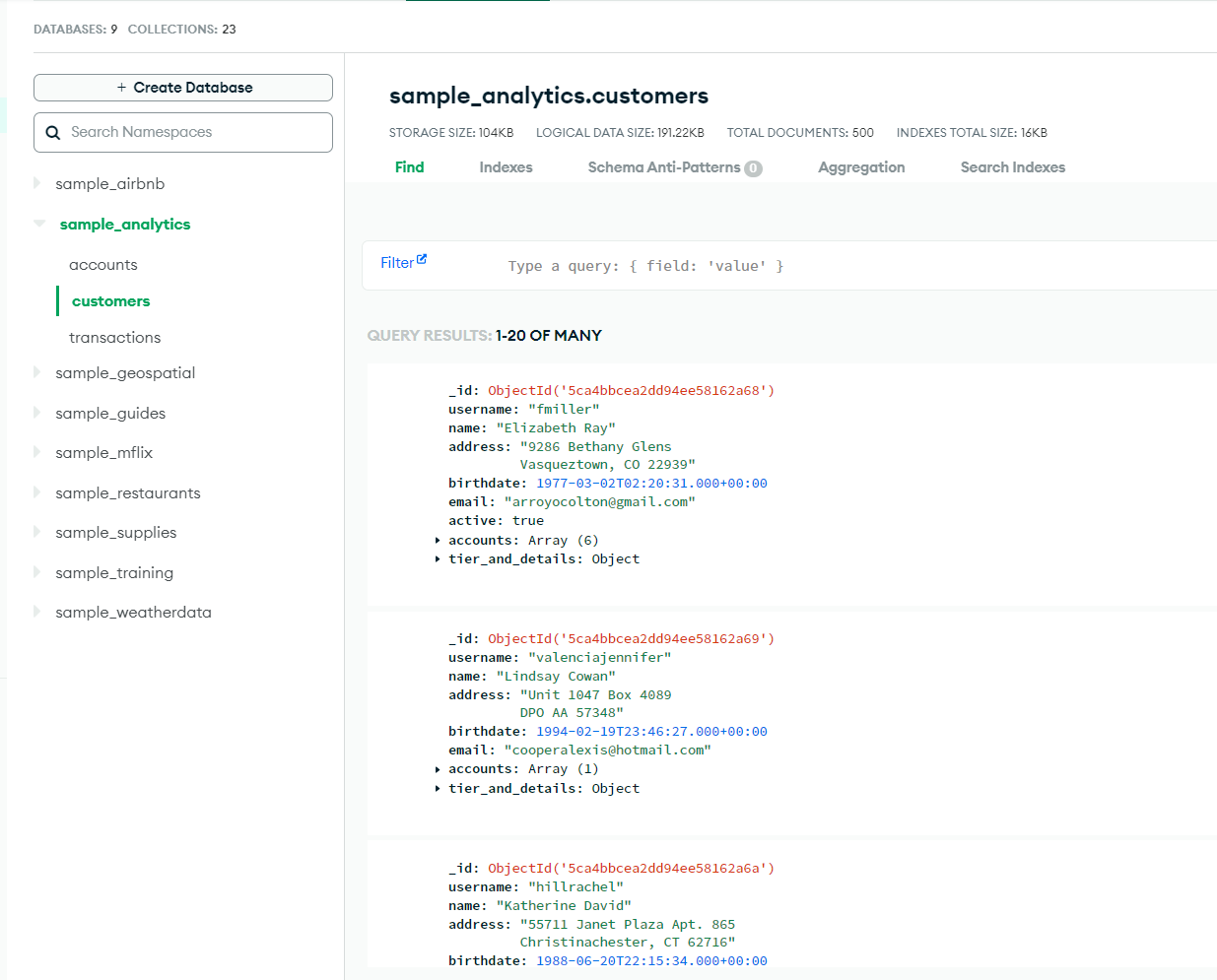Expand accounts Array (6) in fmiller document

tap(438, 541)
